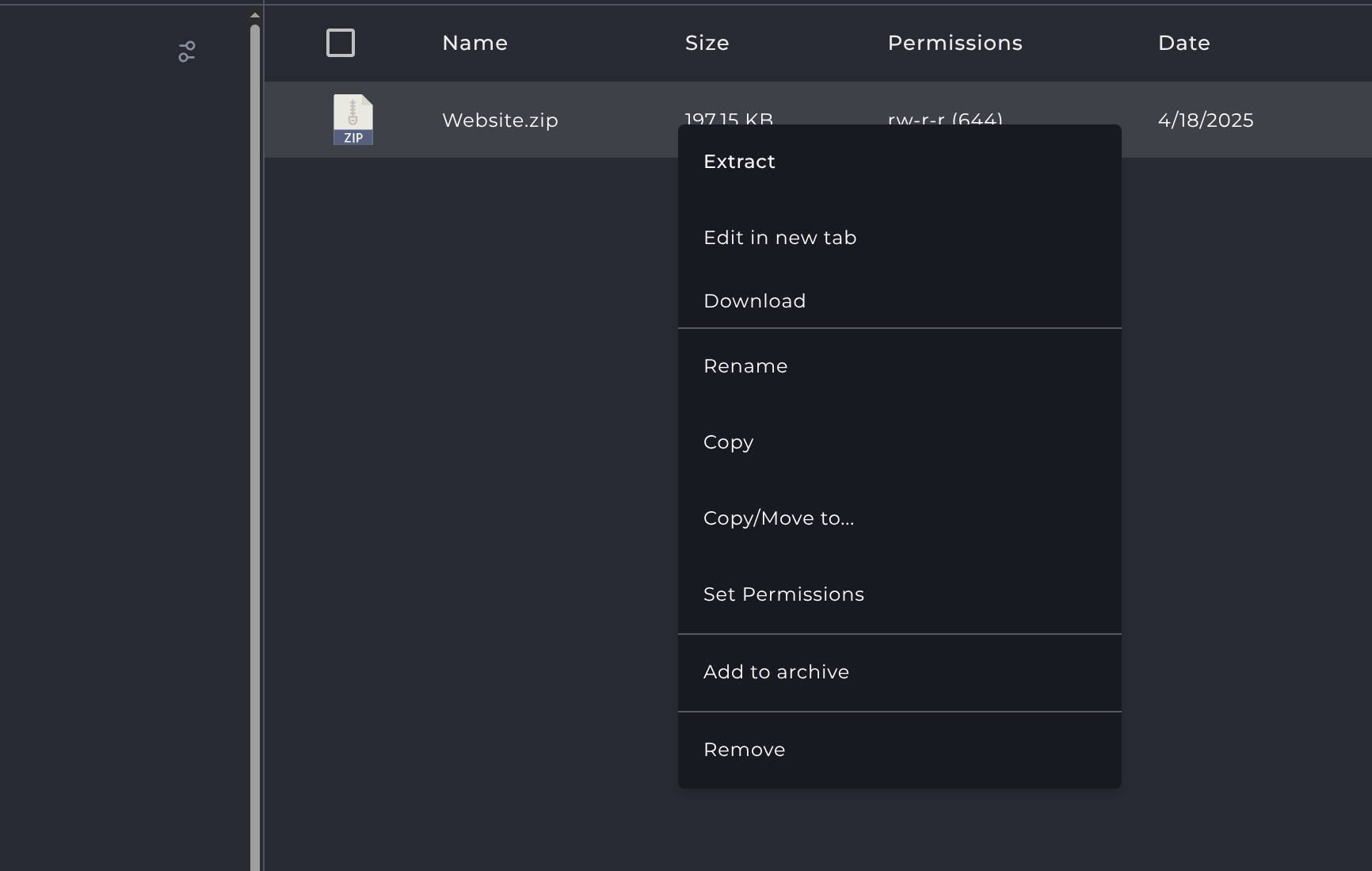Select Edit in new tab option

pos(779,238)
